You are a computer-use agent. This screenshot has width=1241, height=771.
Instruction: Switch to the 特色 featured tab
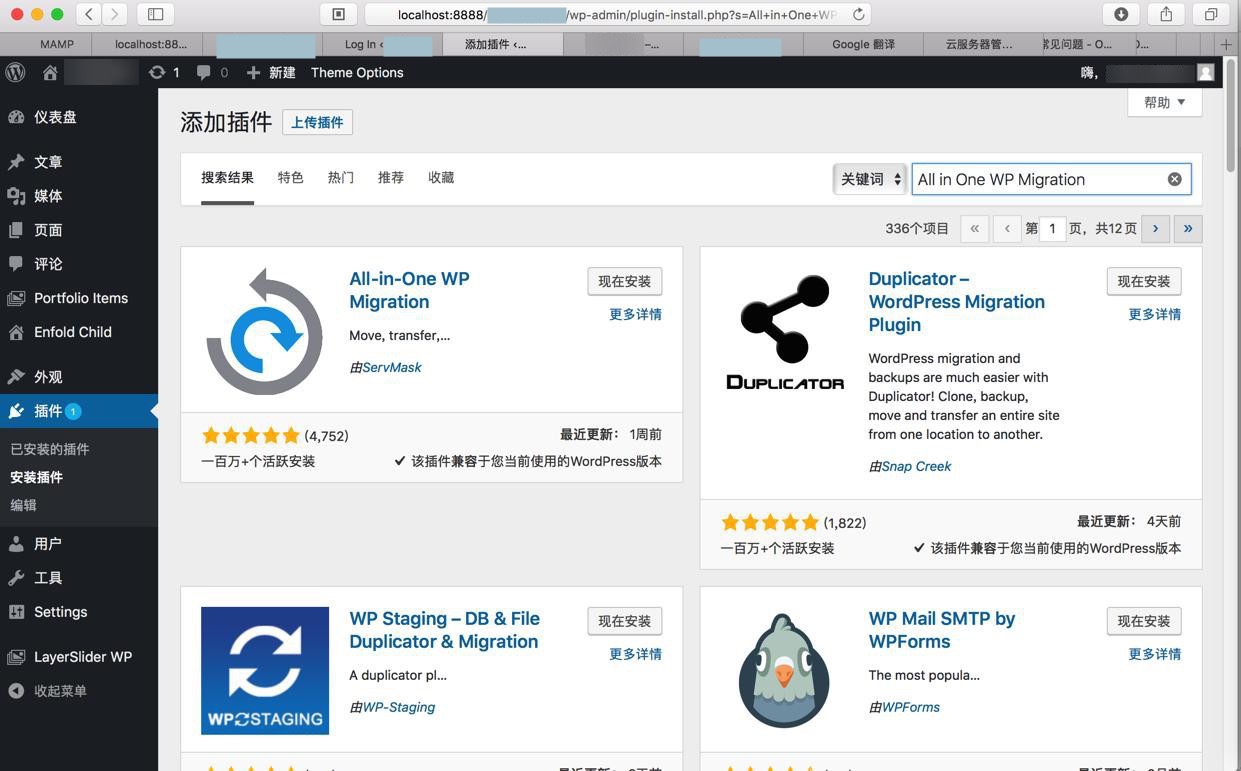(290, 178)
